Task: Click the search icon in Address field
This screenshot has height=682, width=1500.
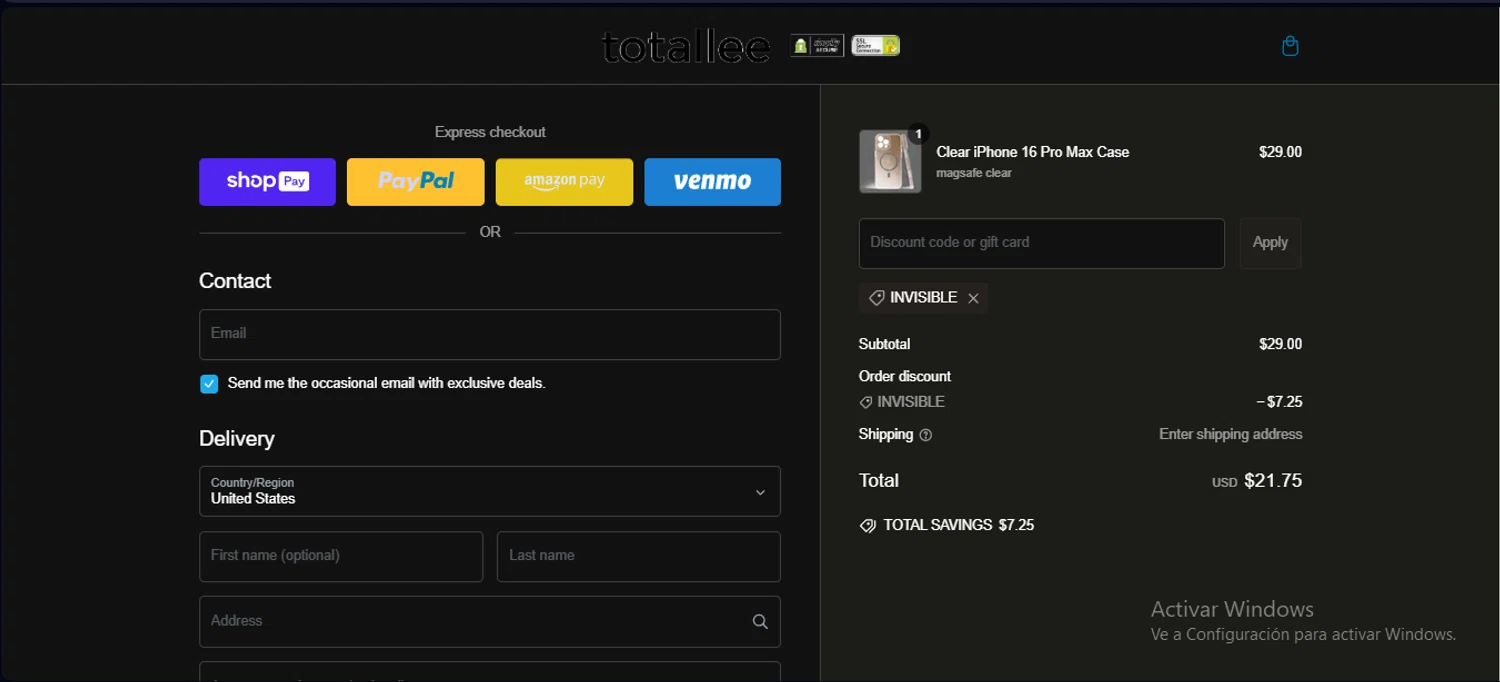Action: pyautogui.click(x=760, y=621)
